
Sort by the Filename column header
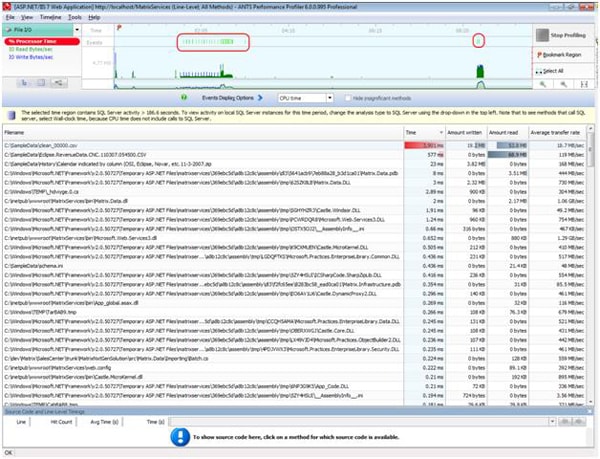point(203,133)
